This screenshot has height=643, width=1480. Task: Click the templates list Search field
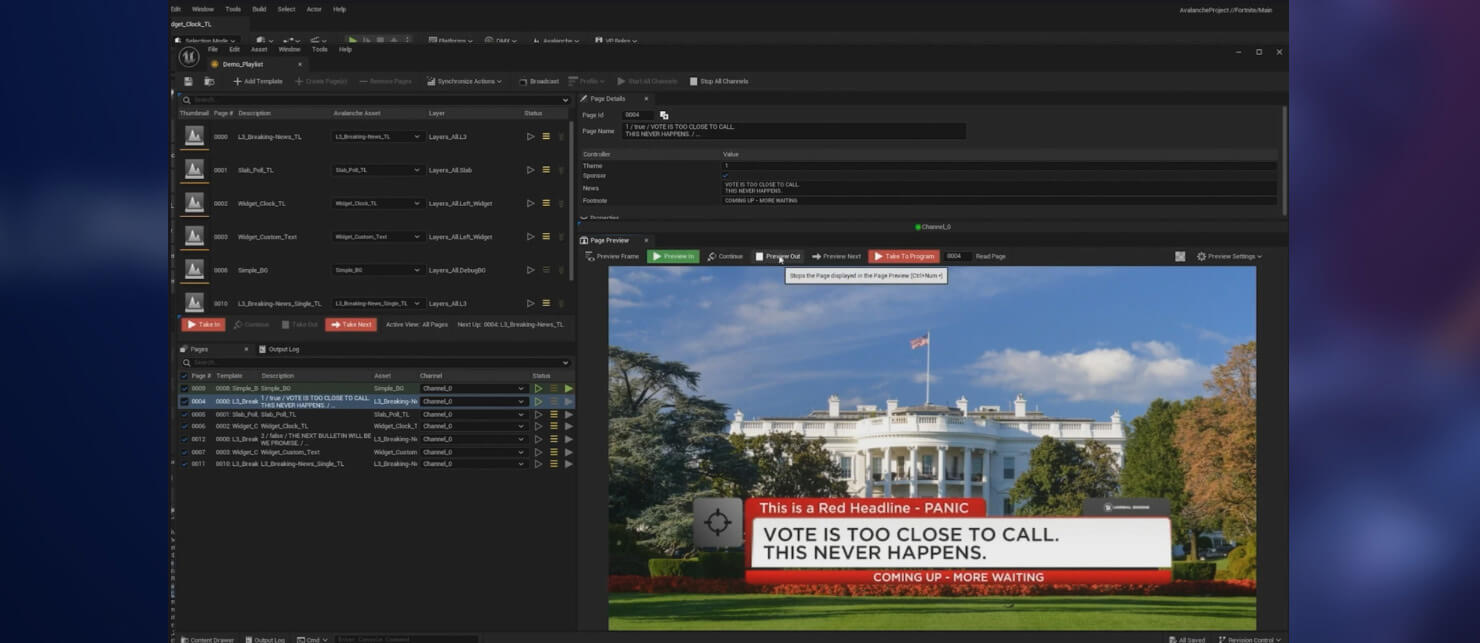[375, 100]
